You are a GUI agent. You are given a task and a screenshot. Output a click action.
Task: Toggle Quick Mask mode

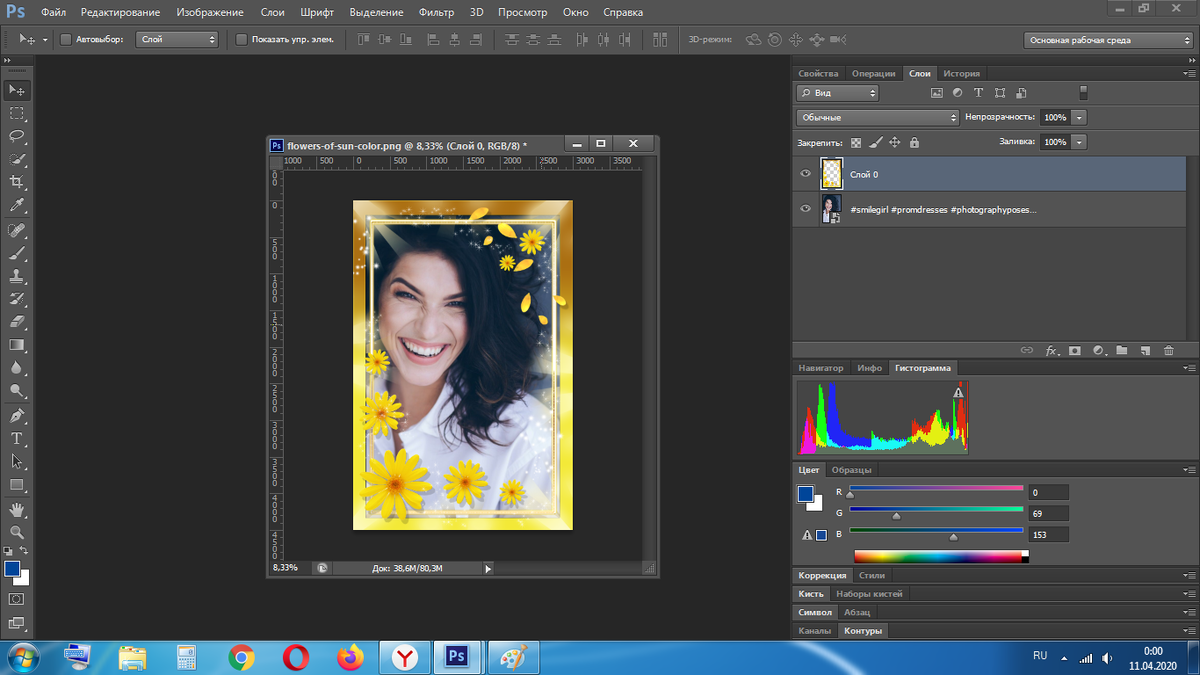point(17,599)
